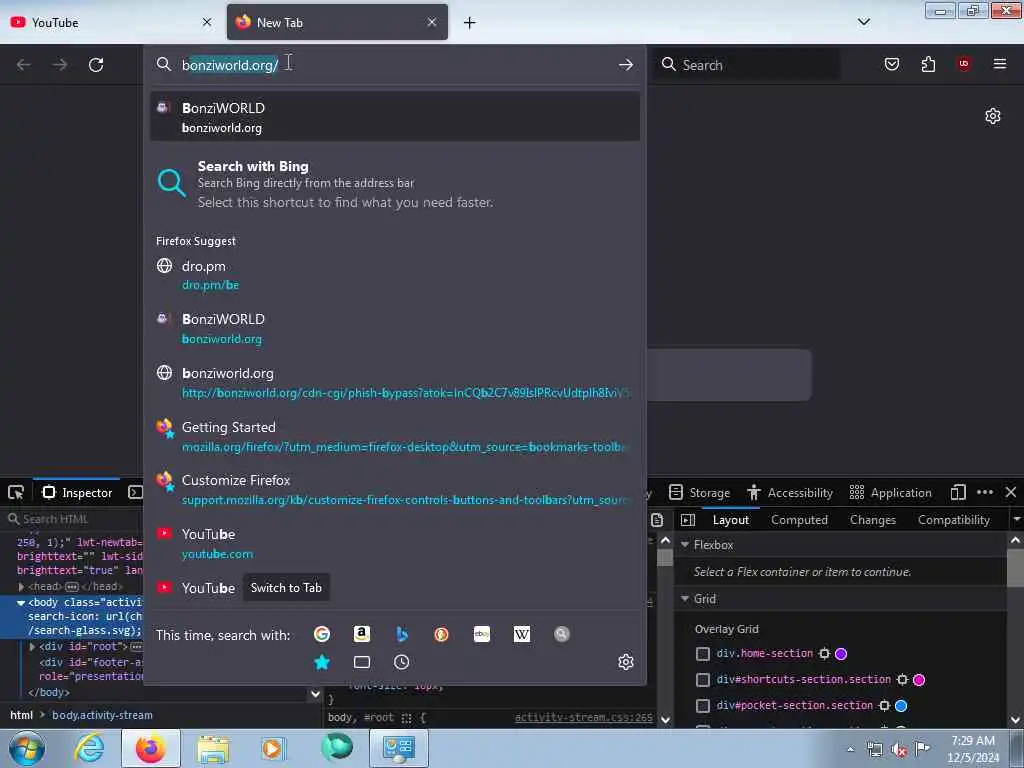Open the top BonziWORLD autocomplete result
The image size is (1024, 768).
coord(395,117)
